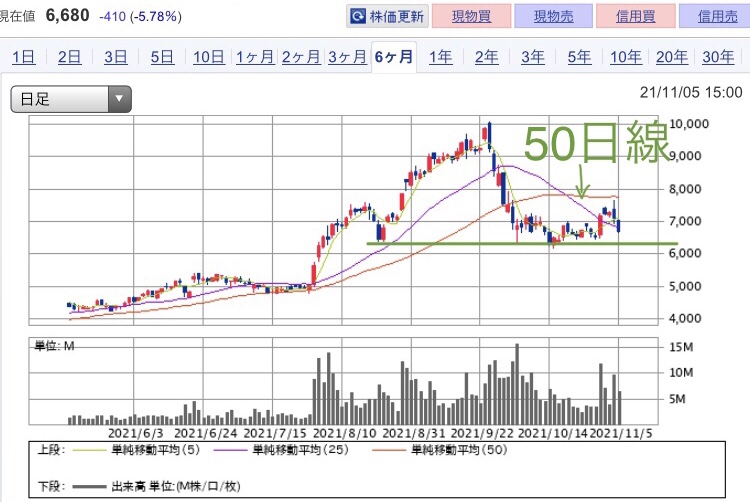
Task: Switch chart to 1ヶ月 range
Action: (x=254, y=57)
